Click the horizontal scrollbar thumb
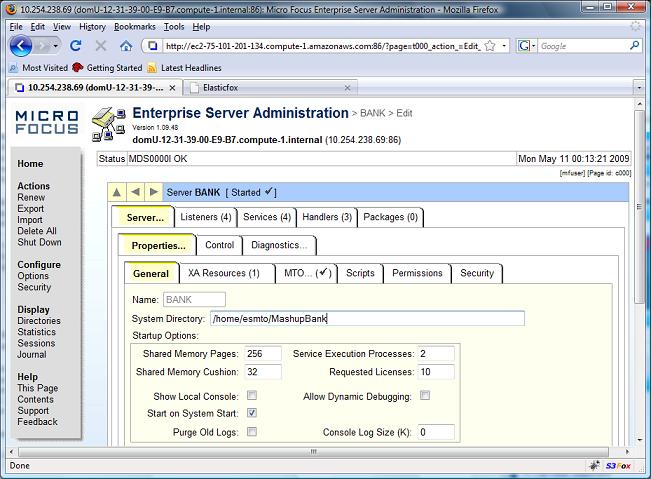651x479 pixels. tap(313, 452)
